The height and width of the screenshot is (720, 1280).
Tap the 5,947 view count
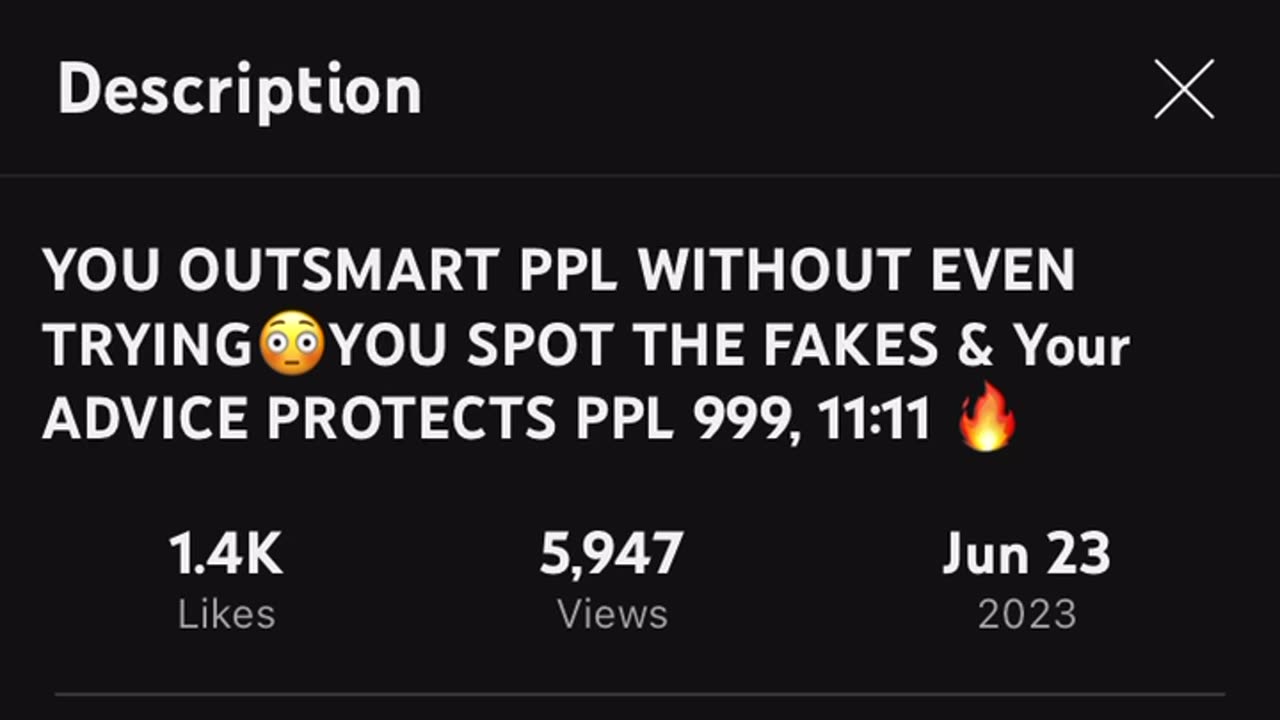coord(612,554)
